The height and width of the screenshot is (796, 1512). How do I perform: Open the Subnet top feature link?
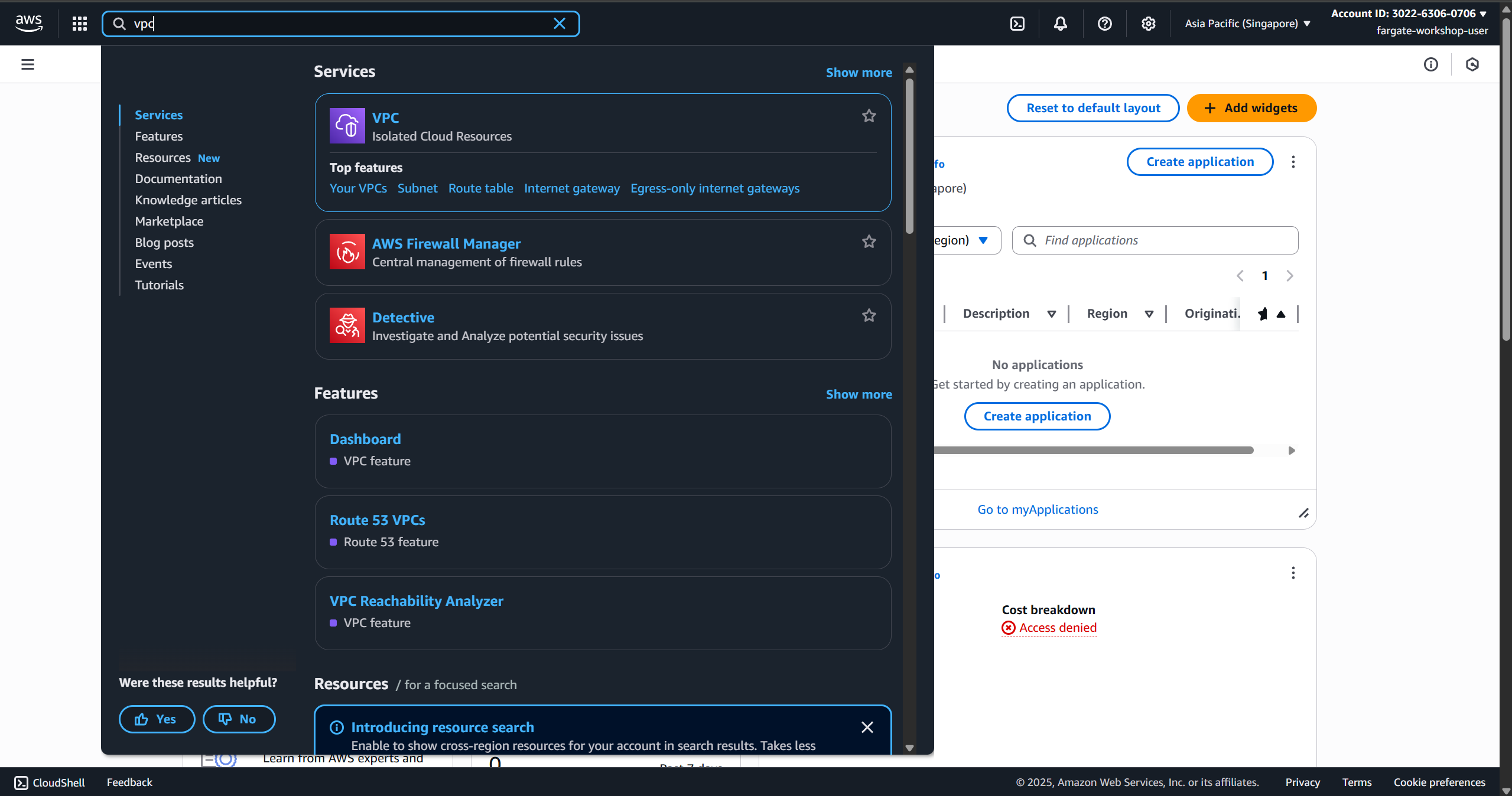tap(417, 188)
